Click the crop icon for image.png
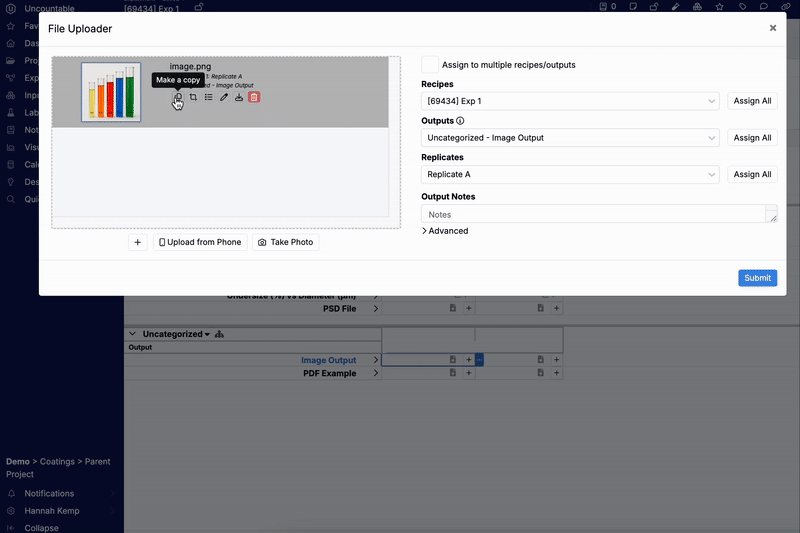The height and width of the screenshot is (533, 800). pyautogui.click(x=193, y=97)
